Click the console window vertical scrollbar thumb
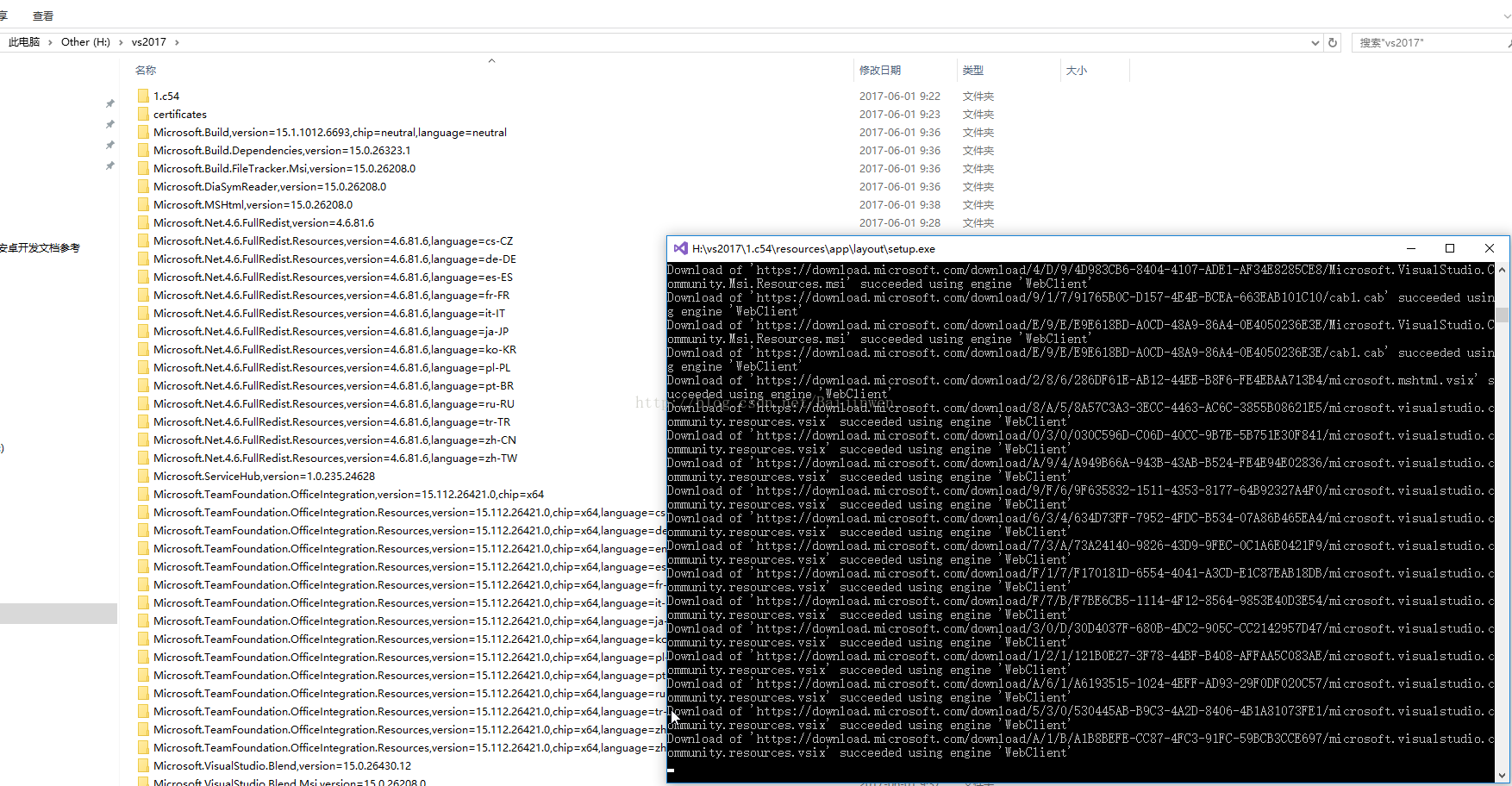 pos(1502,315)
